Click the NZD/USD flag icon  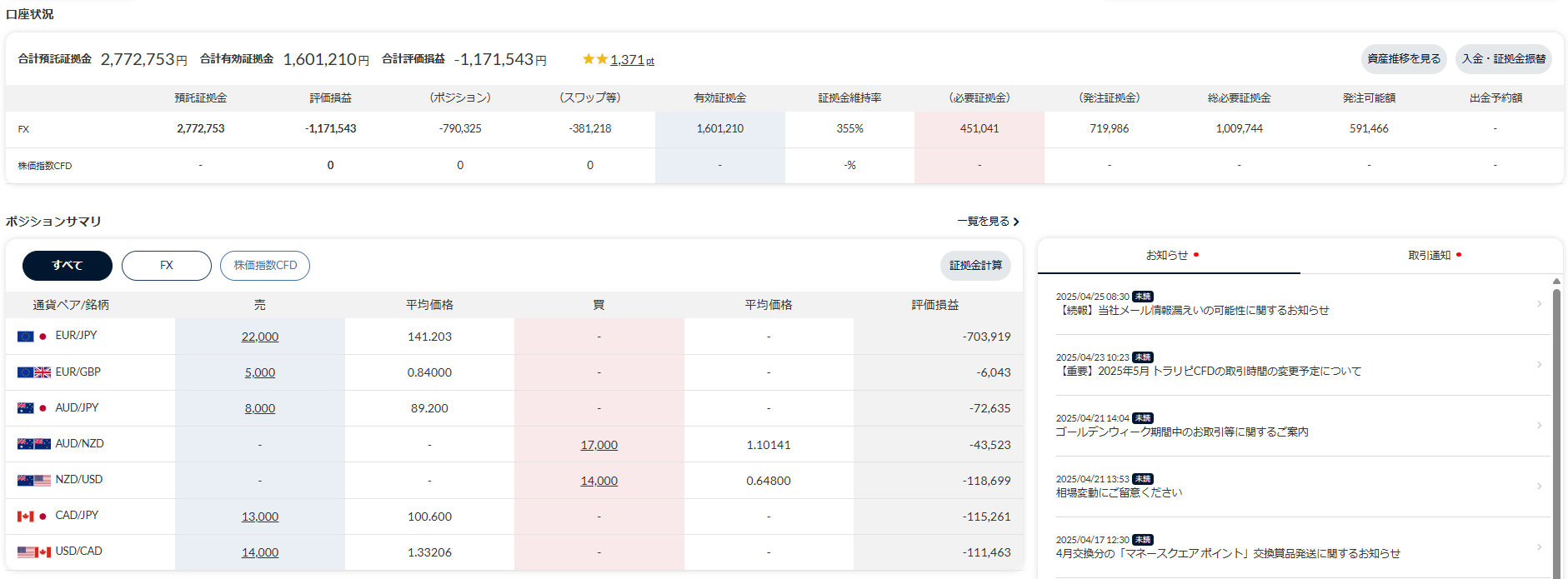33,480
